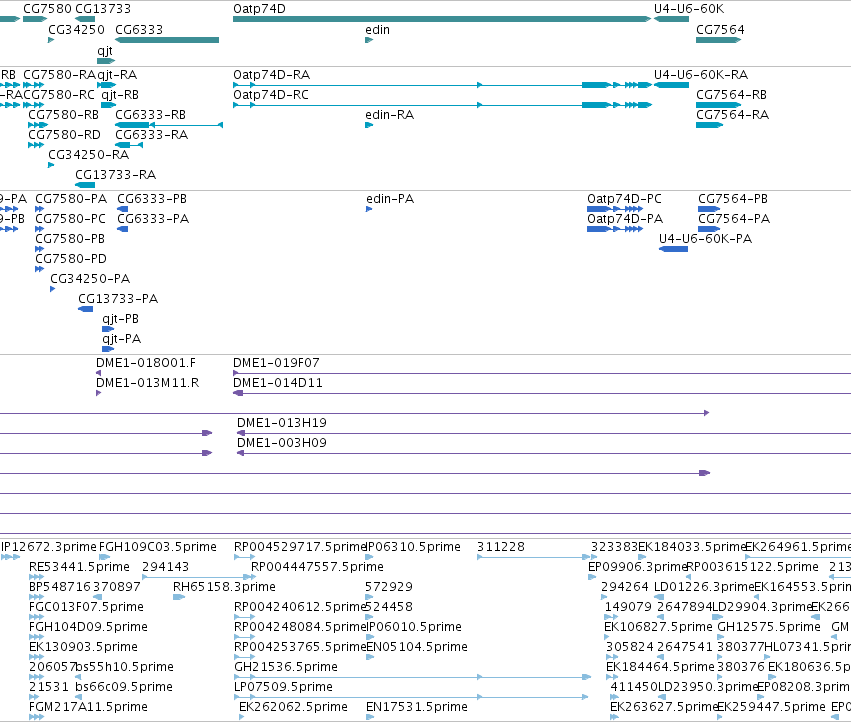Screen dimensions: 851x722
Task: Select EST EN17531.5prime
Action: [370, 717]
